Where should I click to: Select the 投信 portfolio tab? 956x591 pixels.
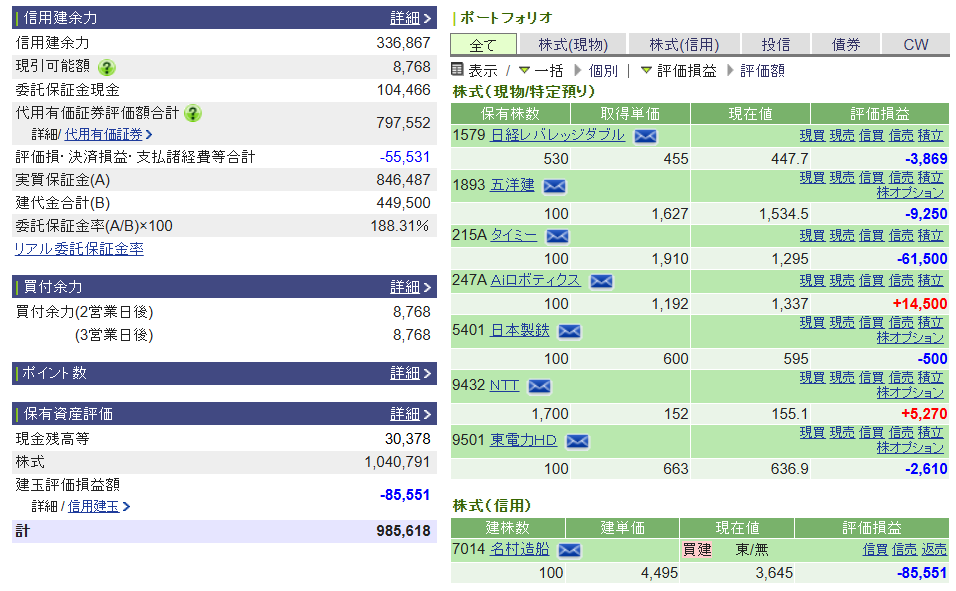(776, 44)
